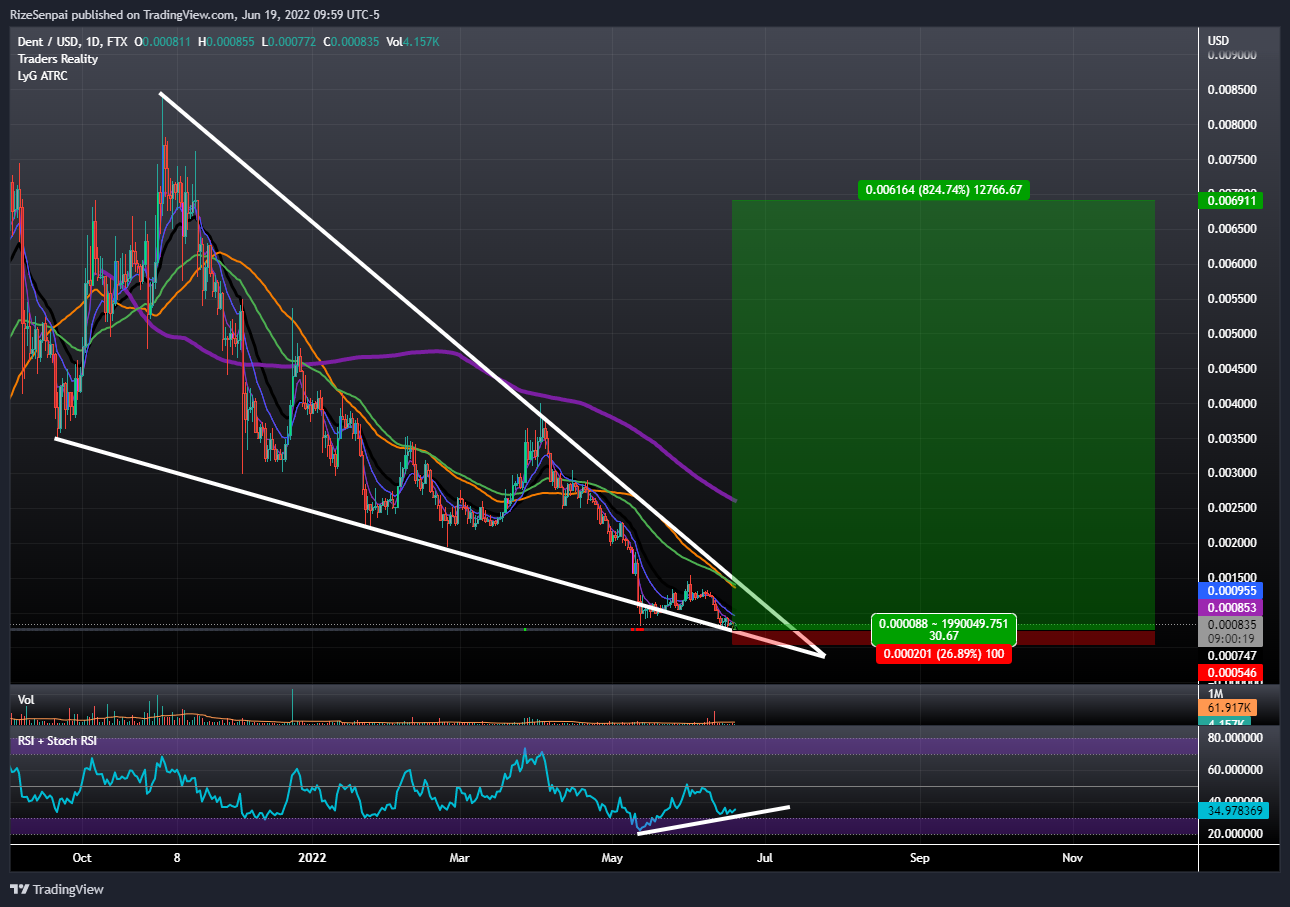Select the Traders Reality indicator label
Viewport: 1290px width, 907px height.
pyautogui.click(x=58, y=59)
